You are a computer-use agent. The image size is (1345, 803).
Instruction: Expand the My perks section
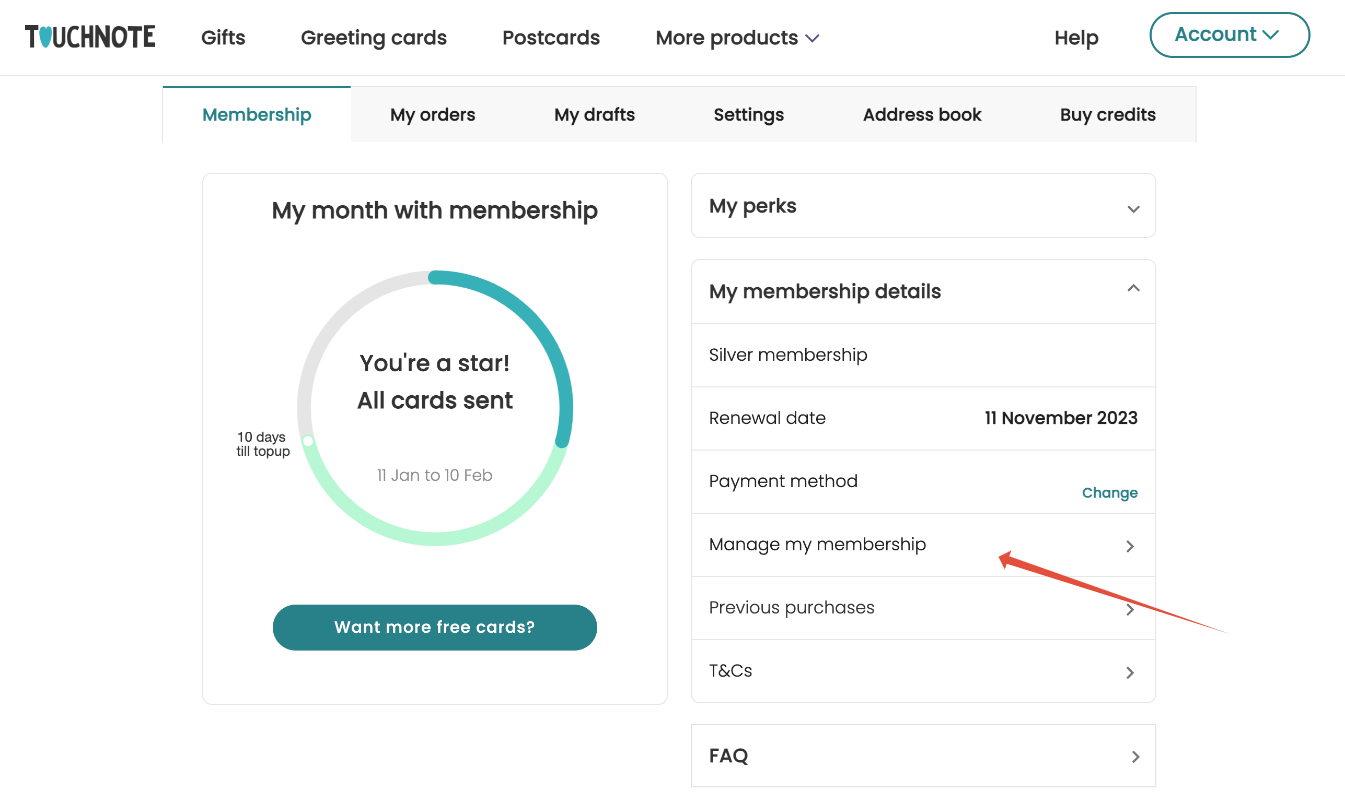click(1133, 209)
